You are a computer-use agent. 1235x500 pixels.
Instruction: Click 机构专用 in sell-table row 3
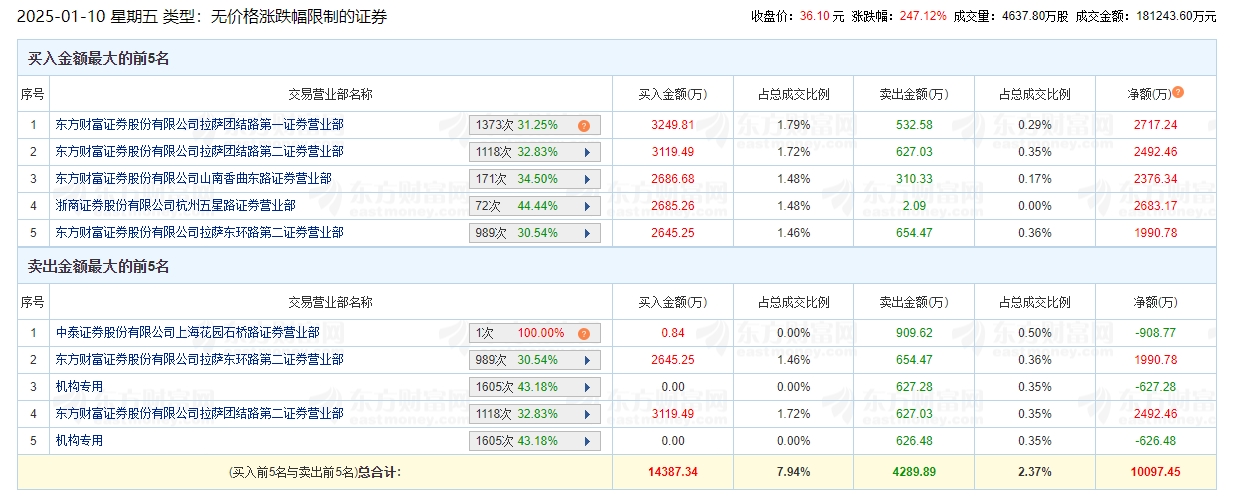click(x=79, y=387)
